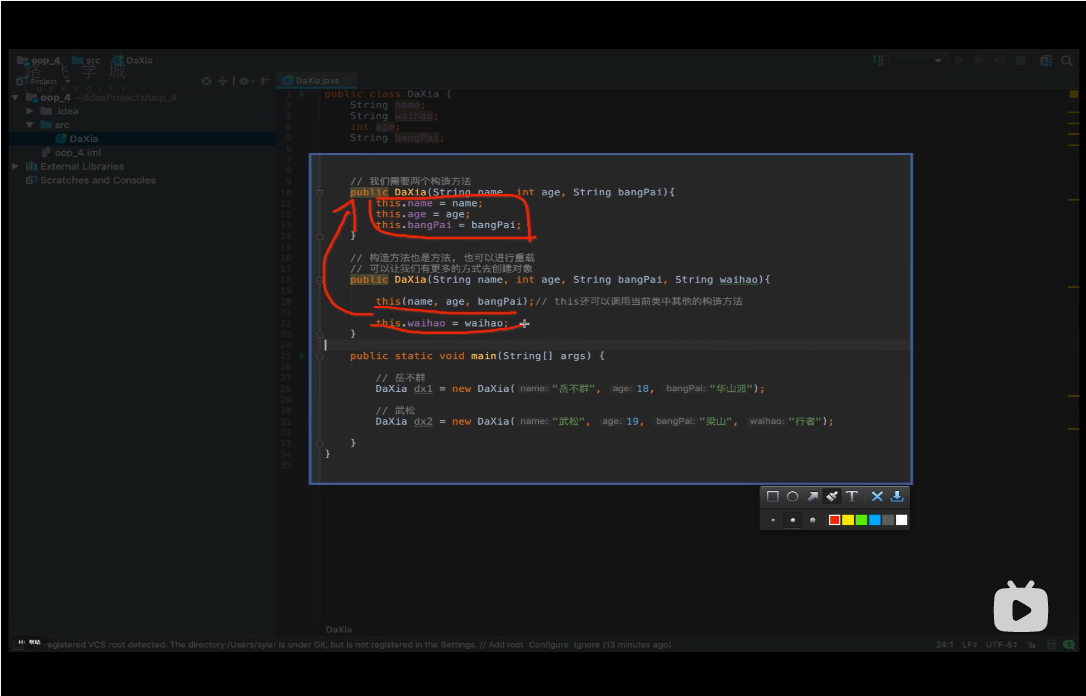
Task: Click the run gutter arrow beside main method
Action: point(302,356)
